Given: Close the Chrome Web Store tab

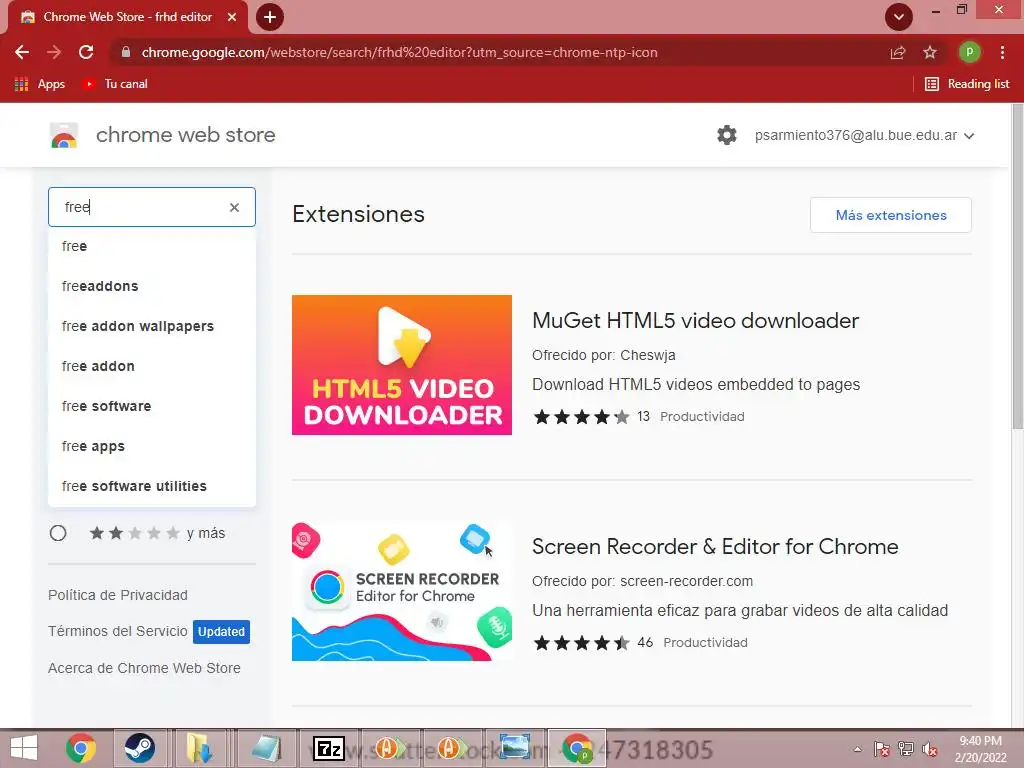Looking at the screenshot, I should [232, 17].
